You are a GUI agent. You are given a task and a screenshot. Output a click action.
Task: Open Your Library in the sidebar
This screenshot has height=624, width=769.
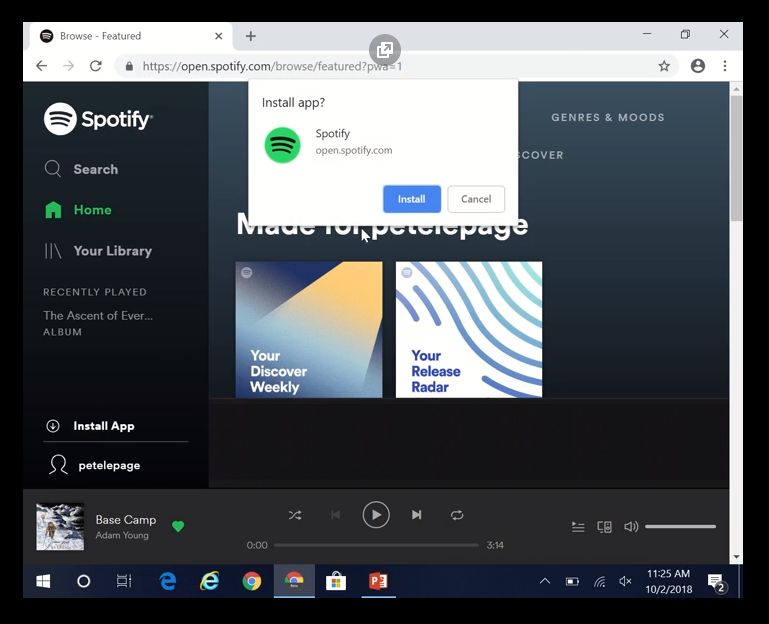112,251
